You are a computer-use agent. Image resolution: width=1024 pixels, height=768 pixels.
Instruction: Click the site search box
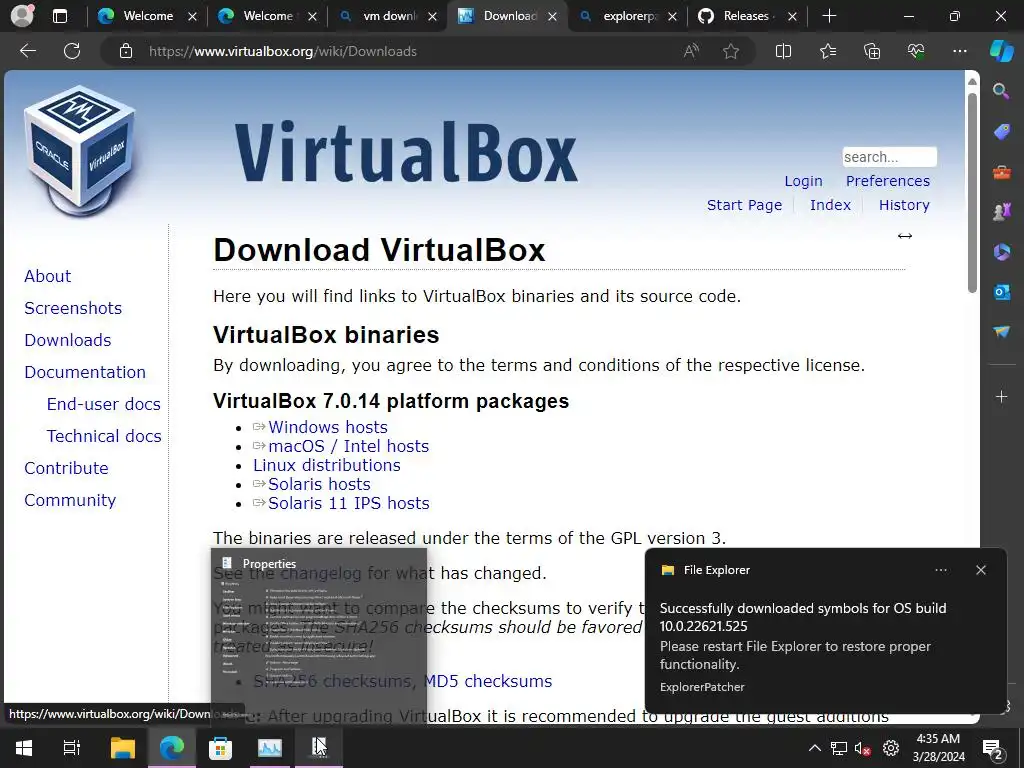pyautogui.click(x=889, y=157)
